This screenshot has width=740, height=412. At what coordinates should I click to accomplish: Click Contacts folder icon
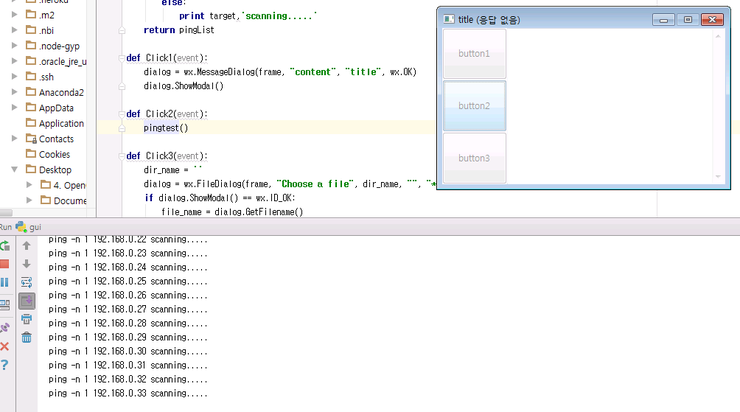pyautogui.click(x=31, y=138)
